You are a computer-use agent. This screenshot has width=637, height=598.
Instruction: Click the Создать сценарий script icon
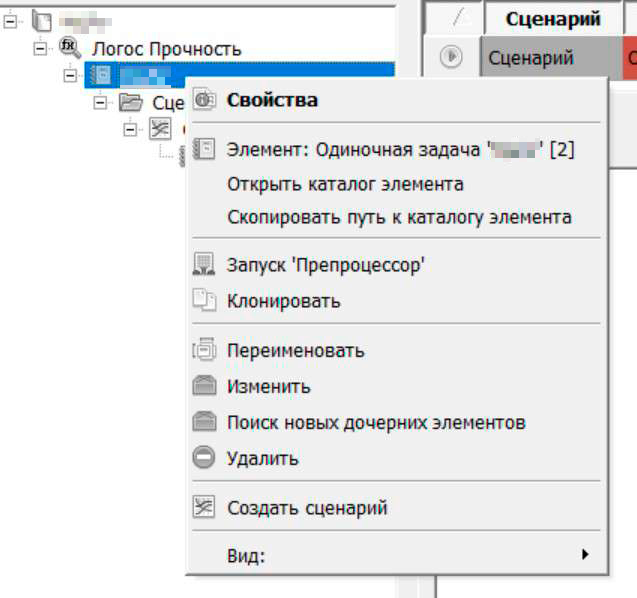click(204, 508)
